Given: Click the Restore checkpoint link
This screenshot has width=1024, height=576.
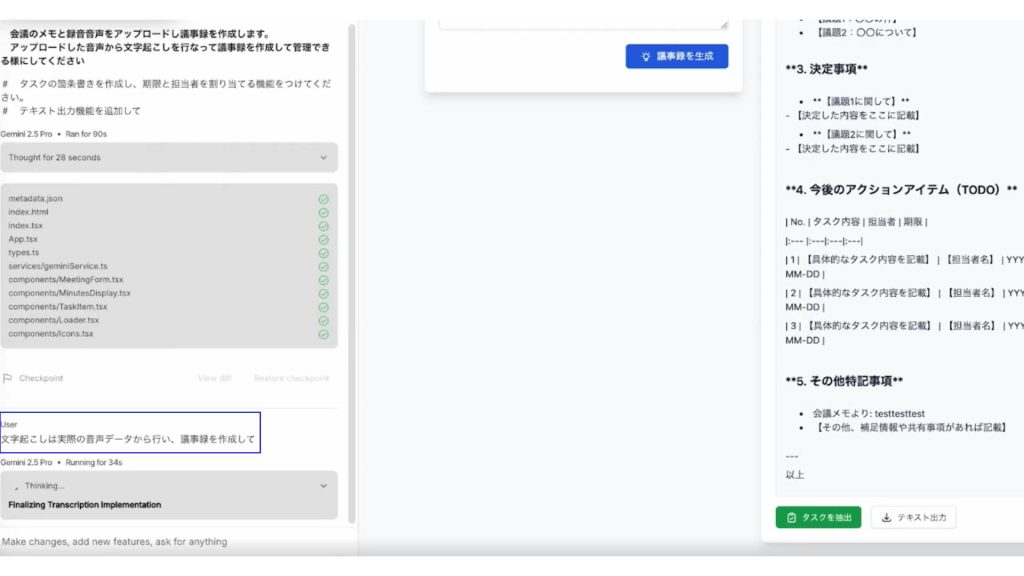Looking at the screenshot, I should 291,378.
